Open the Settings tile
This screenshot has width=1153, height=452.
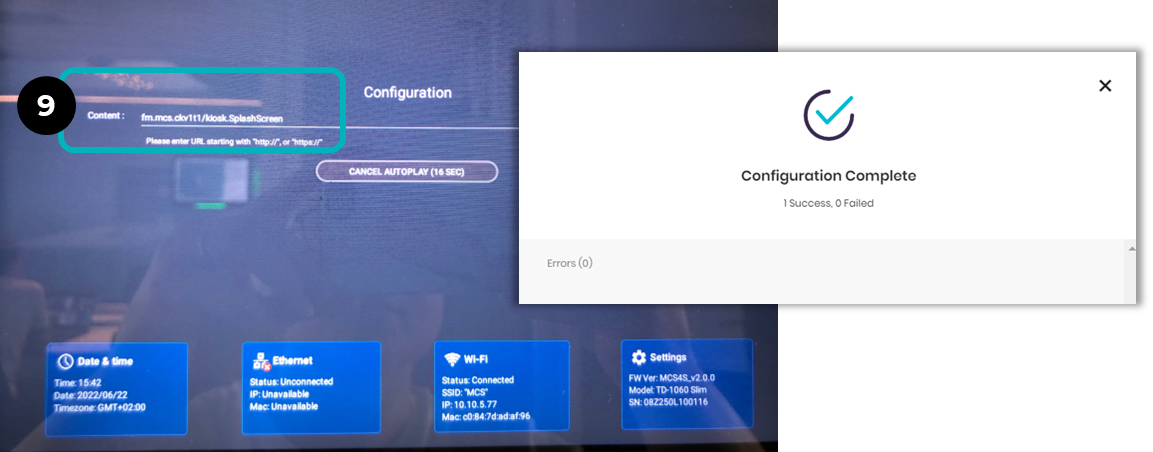click(x=687, y=384)
